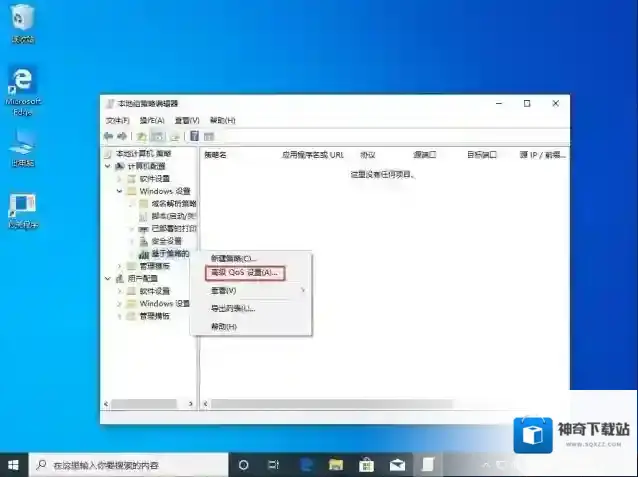Click the Cortana circle in the taskbar
638x477 pixels.
click(x=243, y=465)
